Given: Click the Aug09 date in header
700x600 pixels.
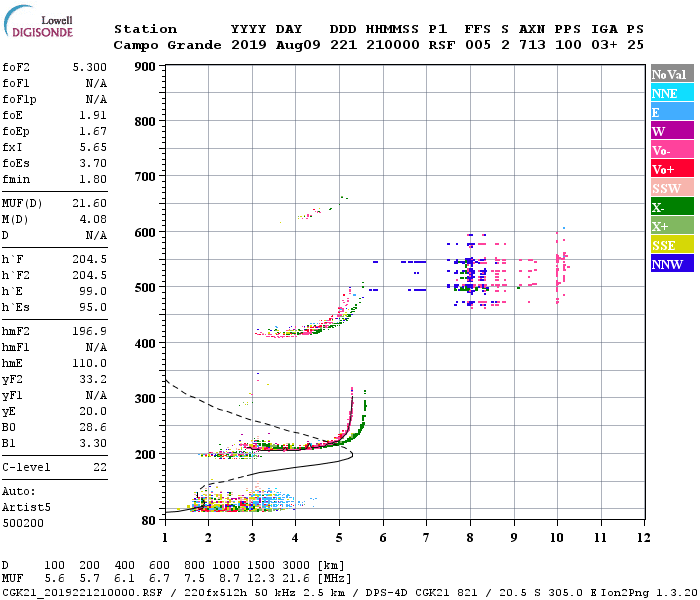Looking at the screenshot, I should [298, 45].
